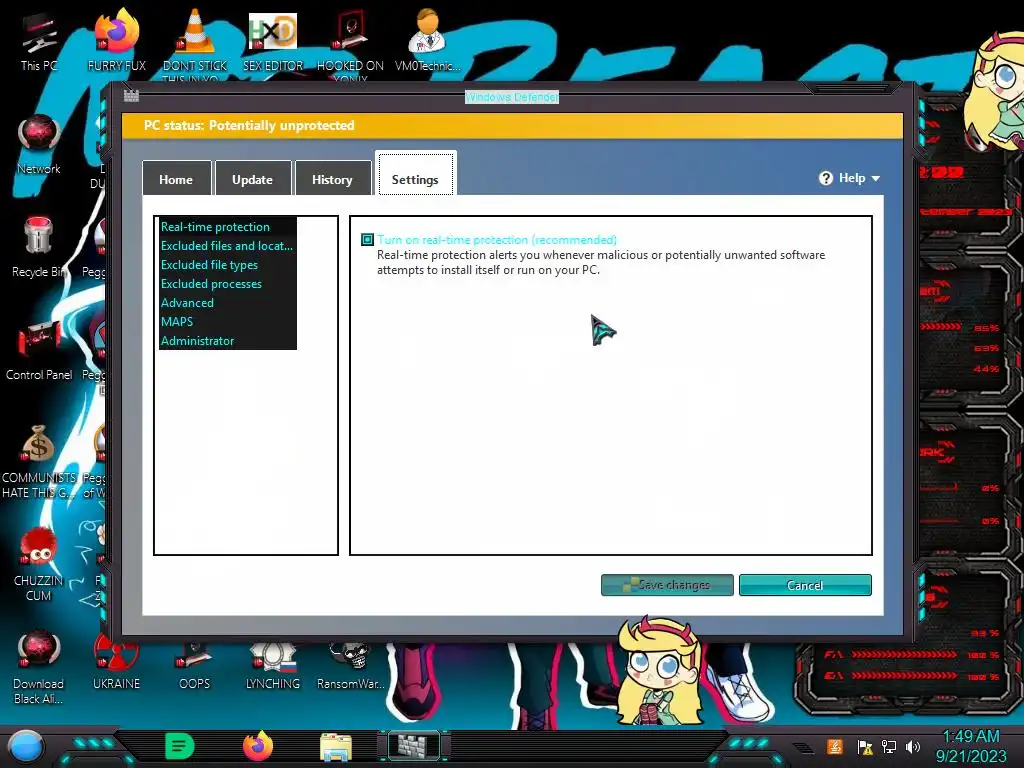Switch to the Update tab
This screenshot has width=1024, height=768.
253,178
